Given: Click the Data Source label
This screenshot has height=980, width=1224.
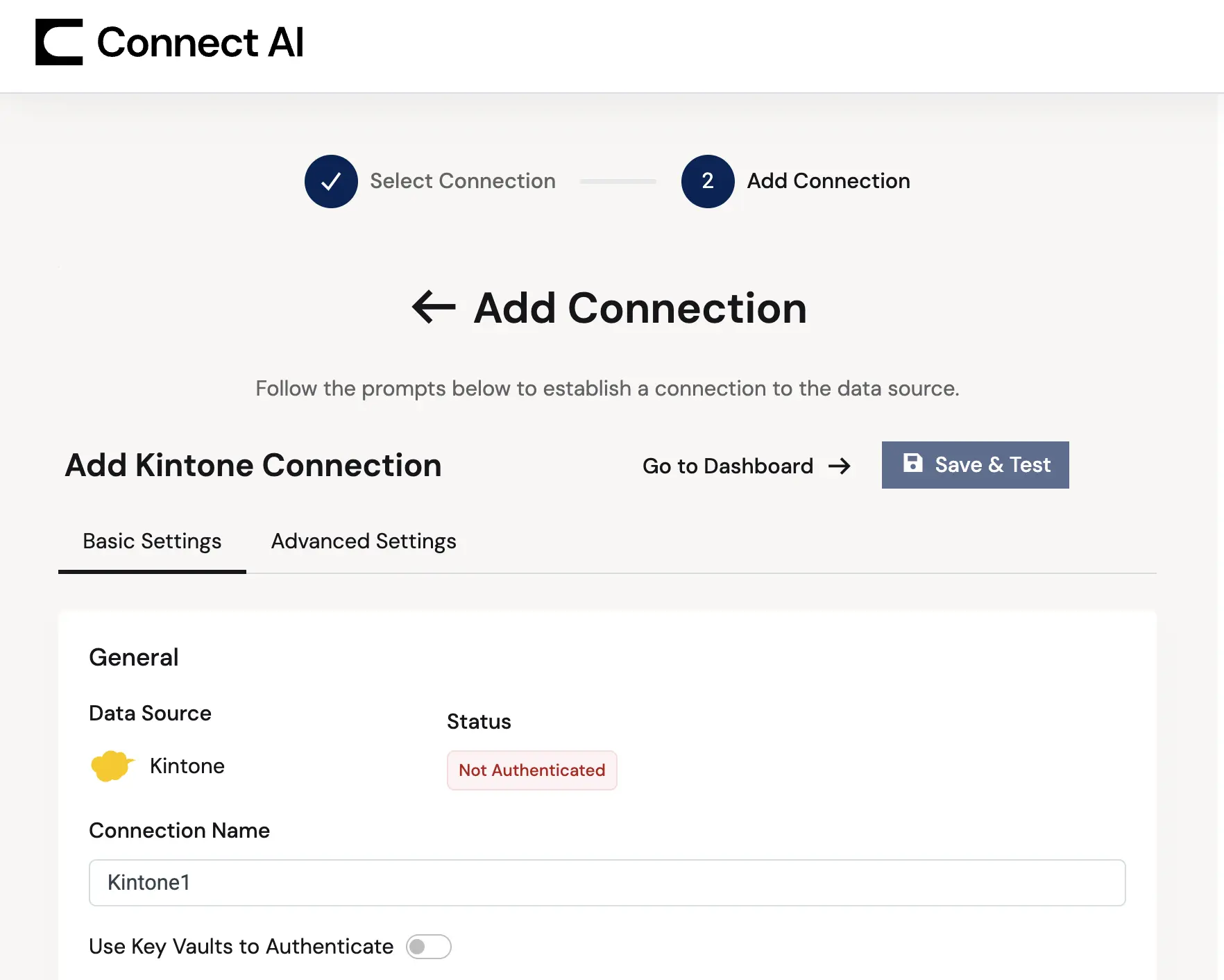Looking at the screenshot, I should 150,713.
